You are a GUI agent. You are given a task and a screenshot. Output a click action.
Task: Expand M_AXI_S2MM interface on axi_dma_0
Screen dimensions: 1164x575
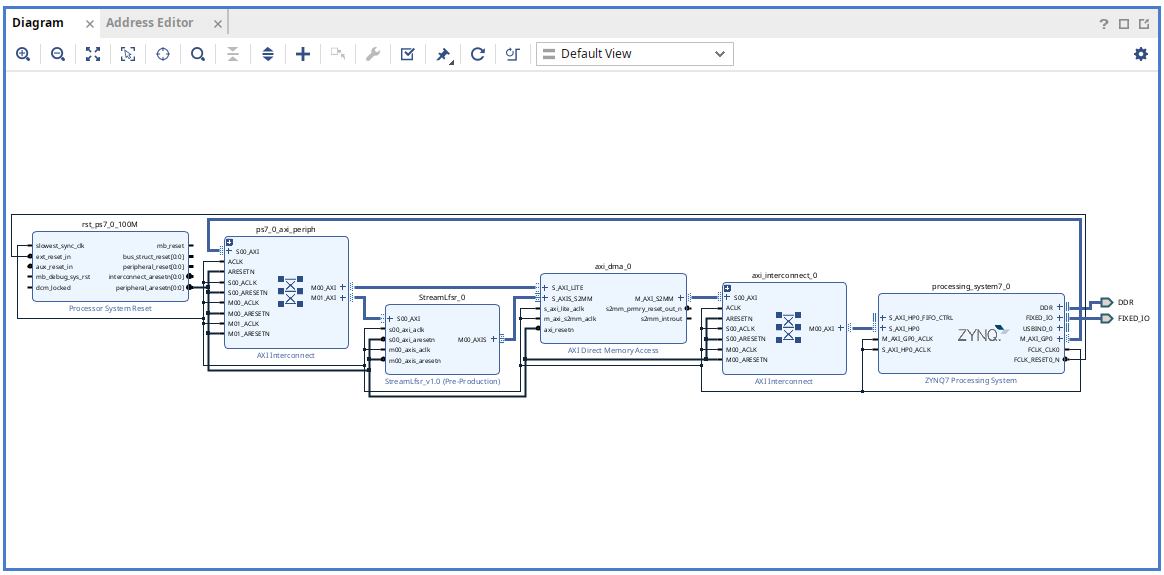[x=681, y=298]
